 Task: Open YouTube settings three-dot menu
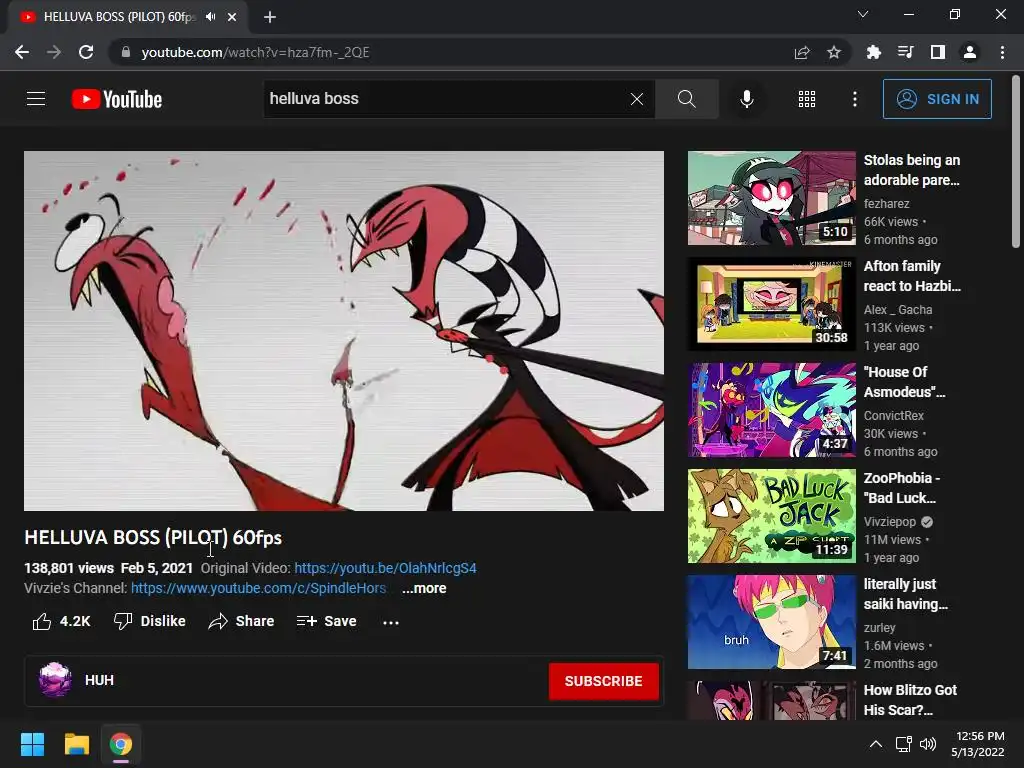click(855, 99)
